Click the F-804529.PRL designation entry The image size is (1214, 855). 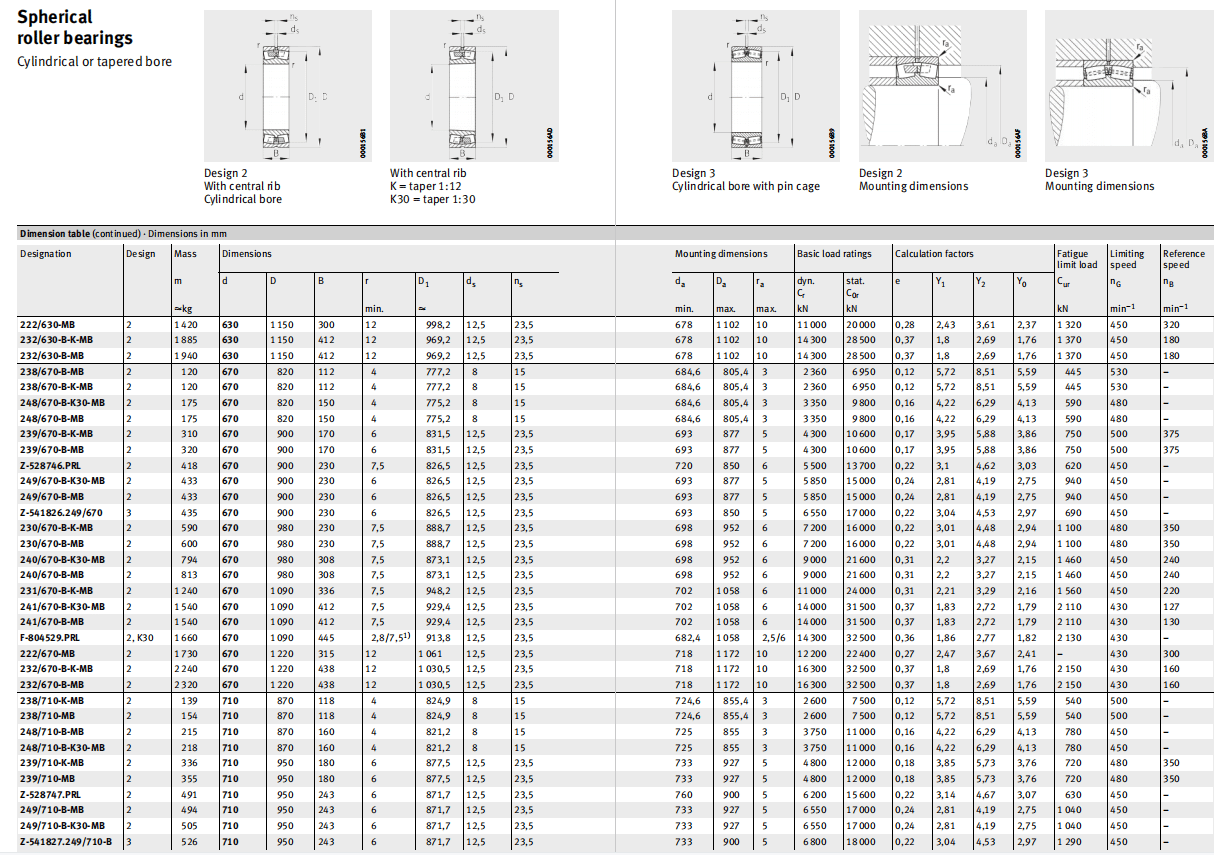[48, 637]
